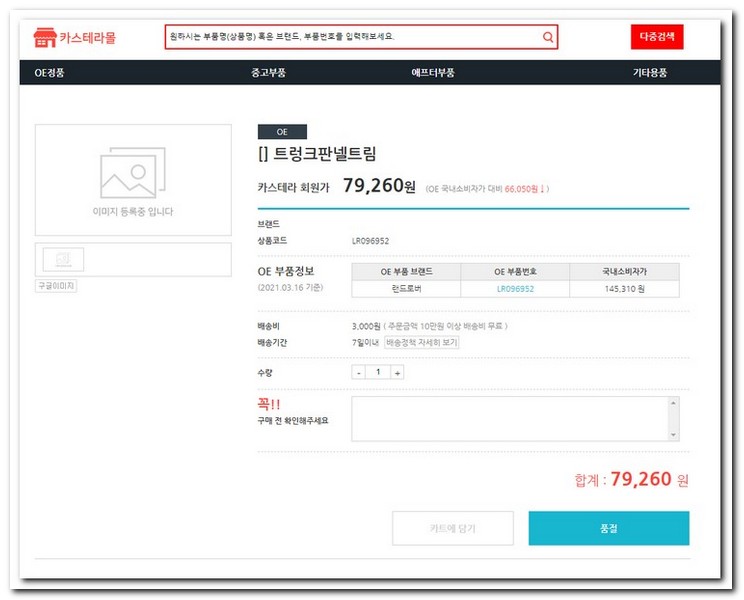
Task: Increase quantity with the plus button
Action: click(x=397, y=372)
